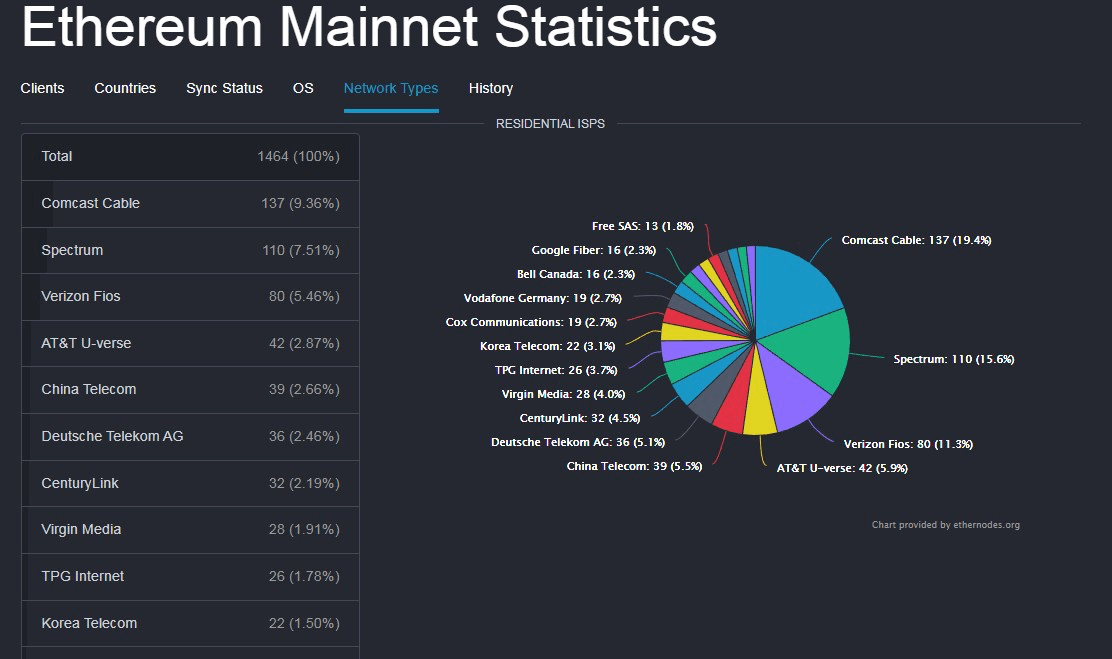The image size is (1112, 659).
Task: Open the Clients tab
Action: pos(43,88)
